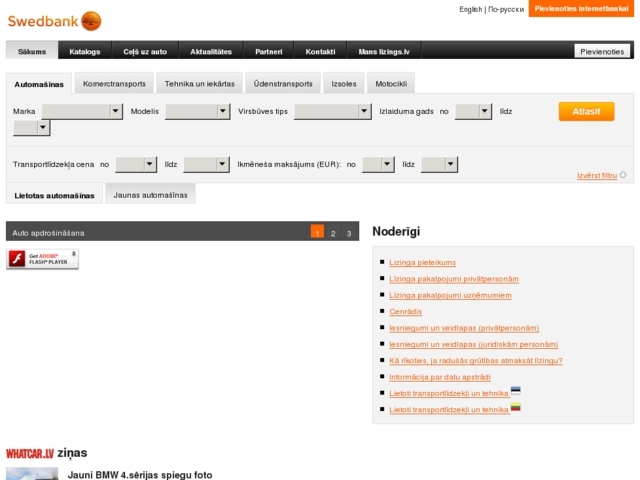The height and width of the screenshot is (480, 640).
Task: Switch to the Ūdenstransports tab
Action: 283,84
